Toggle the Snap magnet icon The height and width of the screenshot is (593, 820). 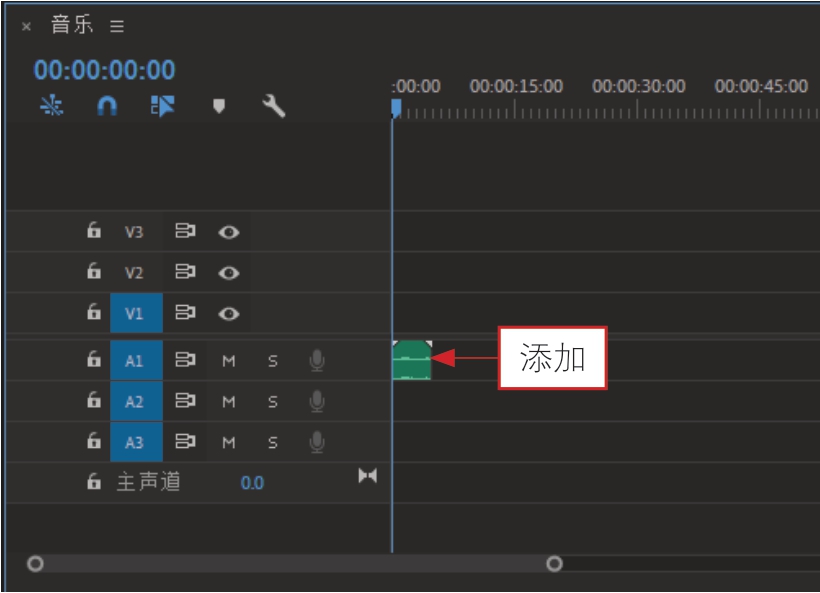(x=107, y=106)
